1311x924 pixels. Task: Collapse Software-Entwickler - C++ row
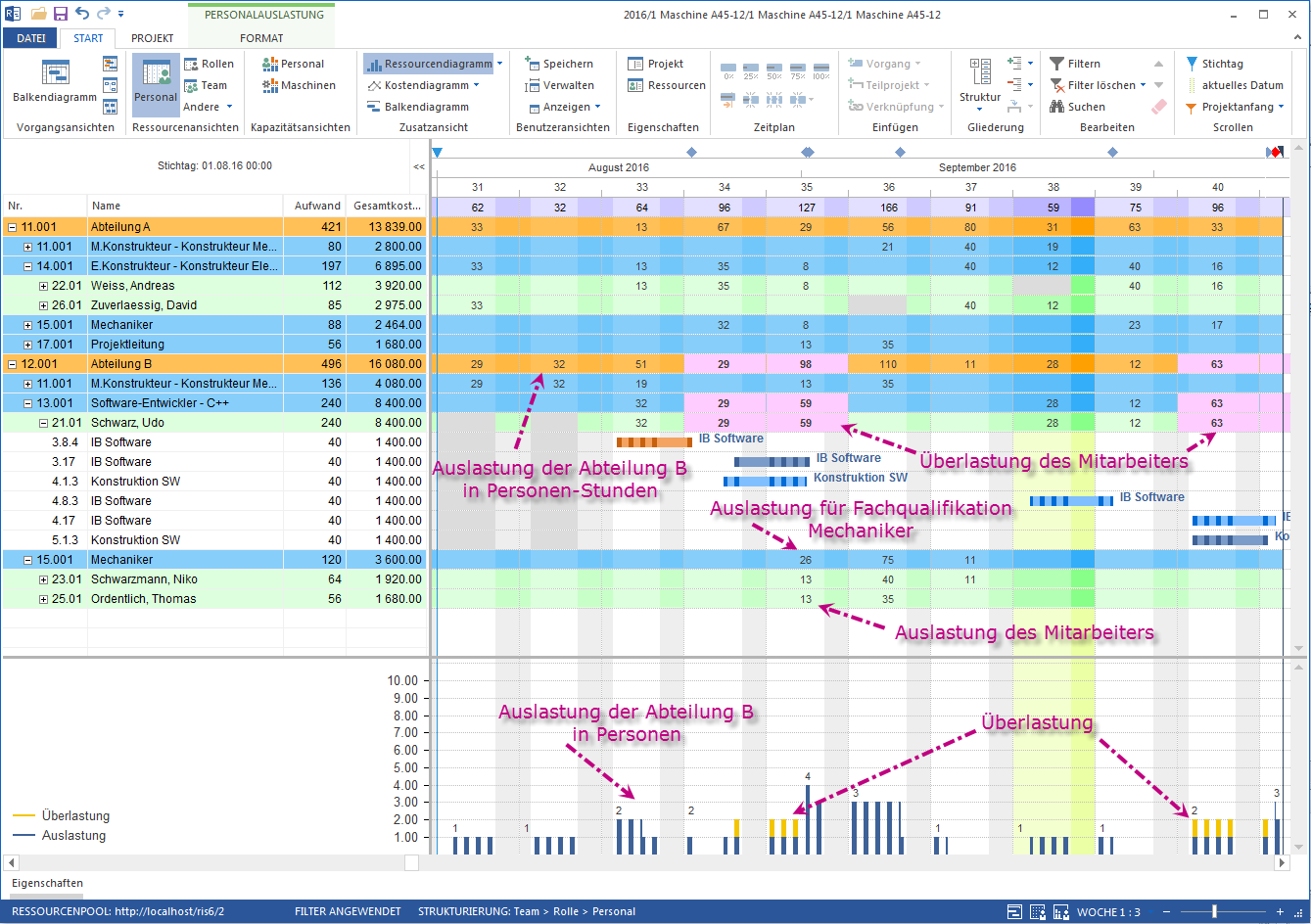[x=27, y=403]
